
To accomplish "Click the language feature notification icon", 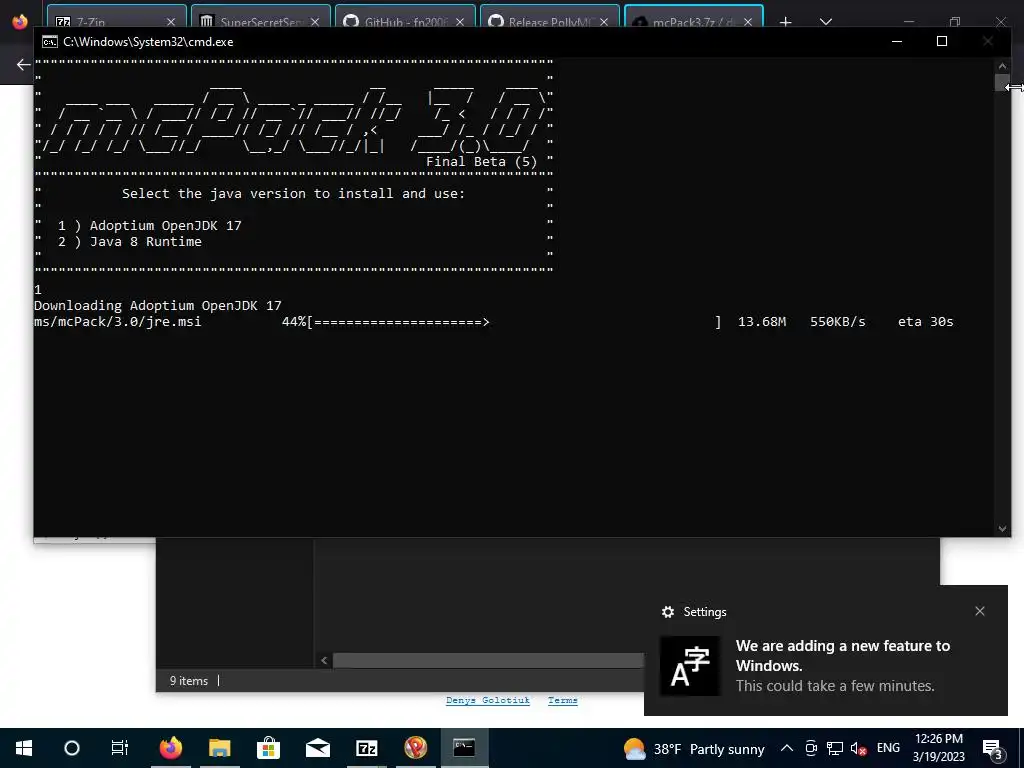I will click(x=690, y=666).
